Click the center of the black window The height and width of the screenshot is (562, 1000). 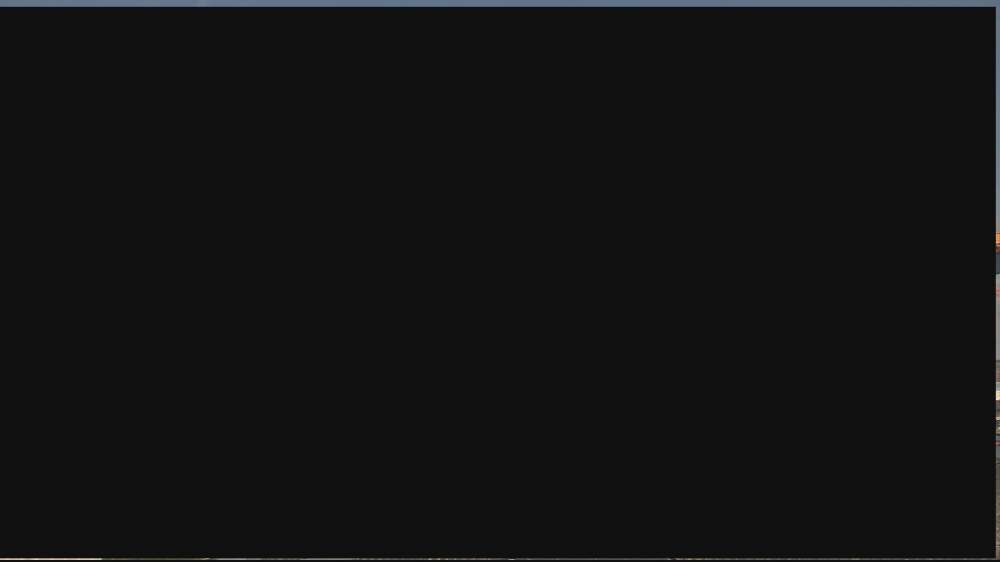[x=497, y=281]
